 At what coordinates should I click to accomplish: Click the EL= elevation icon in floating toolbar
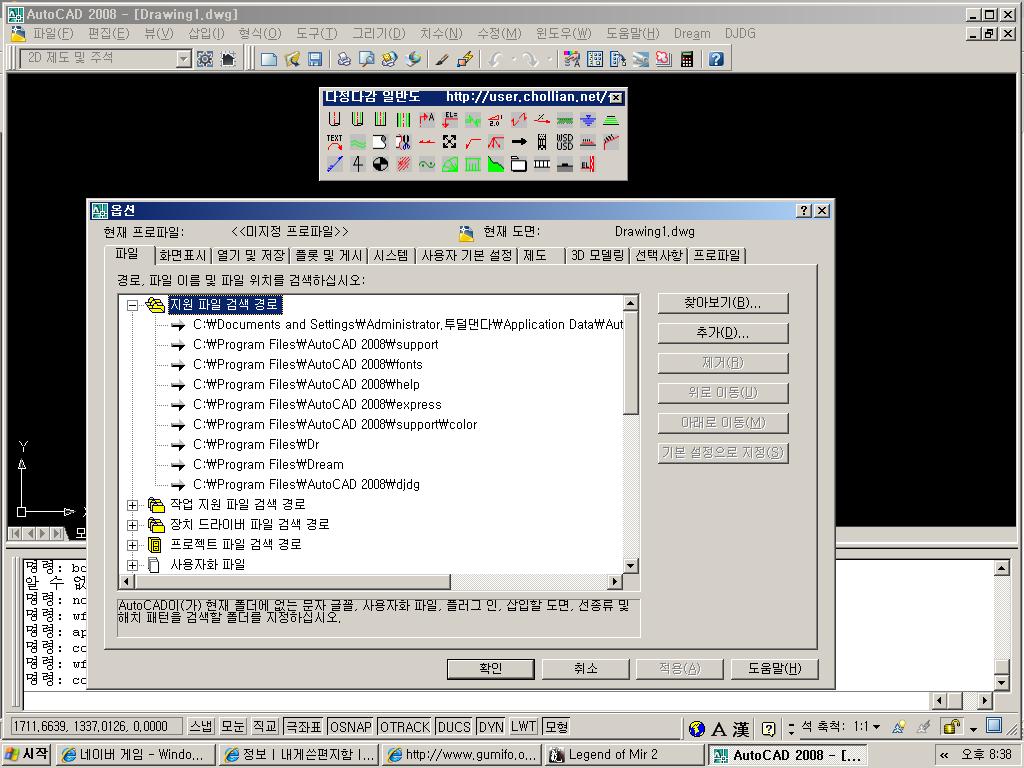point(451,120)
